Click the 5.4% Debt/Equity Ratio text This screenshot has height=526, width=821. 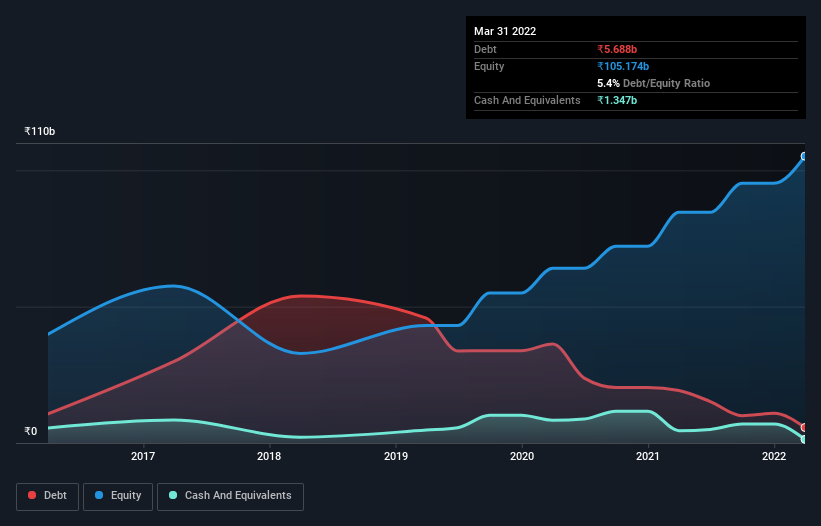pos(653,83)
